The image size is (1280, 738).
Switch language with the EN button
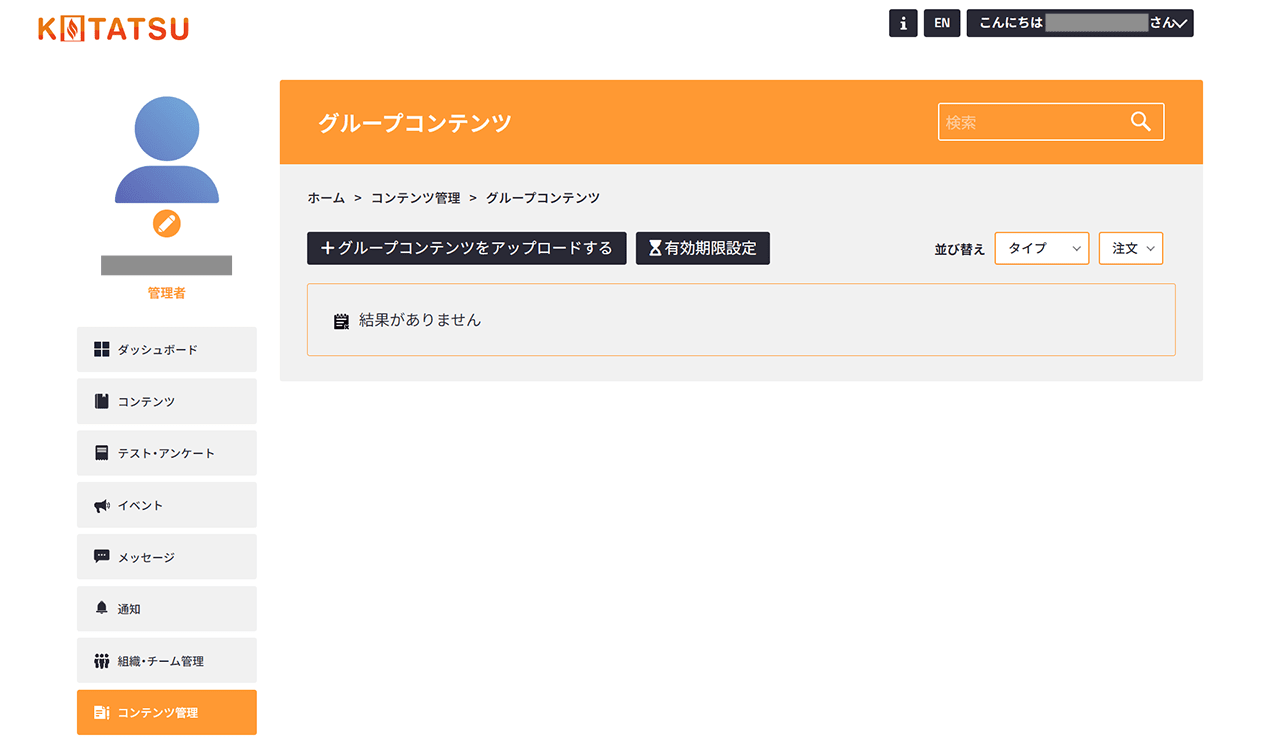[941, 22]
